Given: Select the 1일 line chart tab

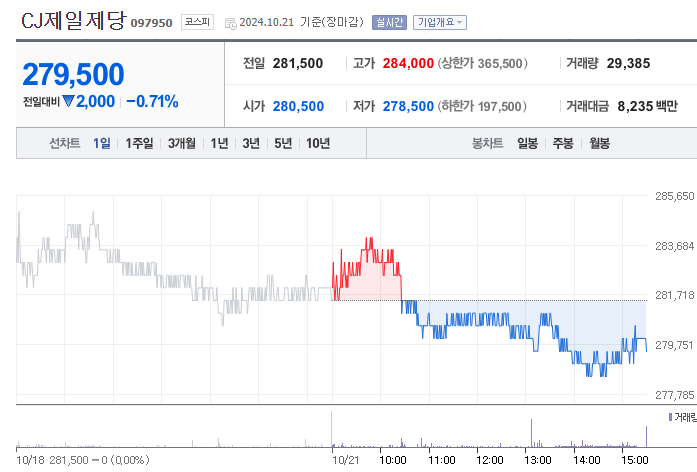Looking at the screenshot, I should [x=102, y=143].
